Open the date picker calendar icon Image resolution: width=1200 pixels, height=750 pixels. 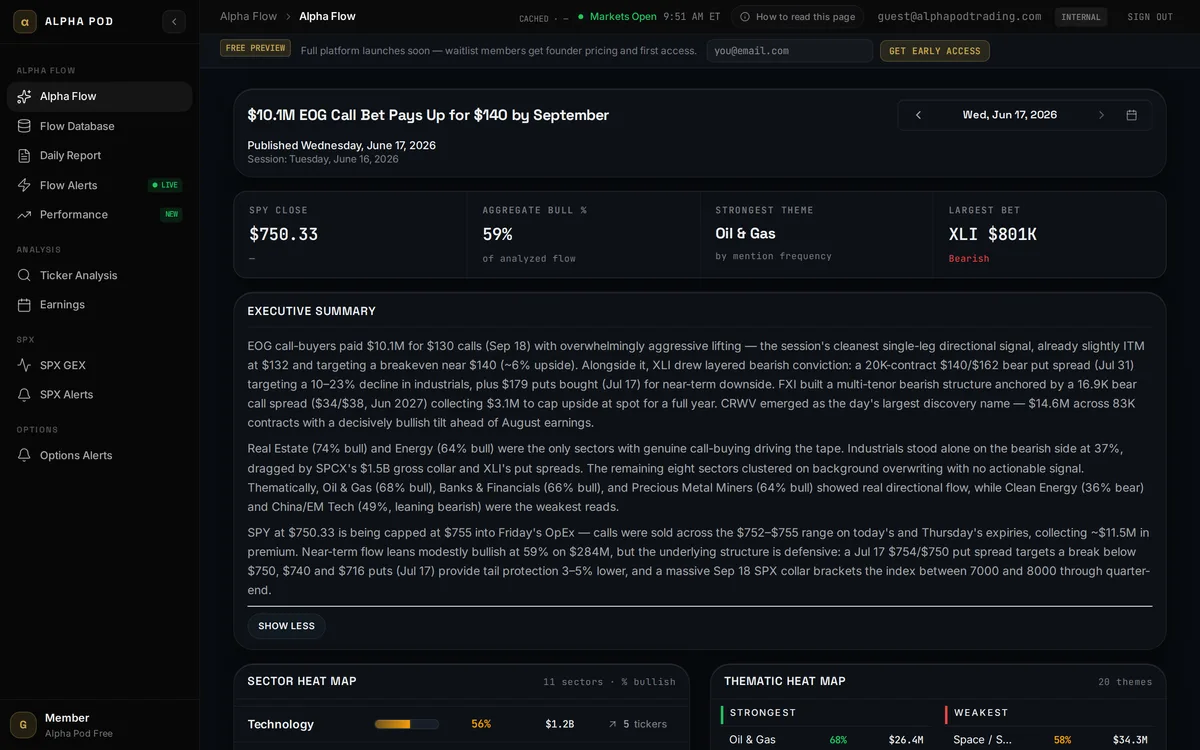pyautogui.click(x=1132, y=115)
